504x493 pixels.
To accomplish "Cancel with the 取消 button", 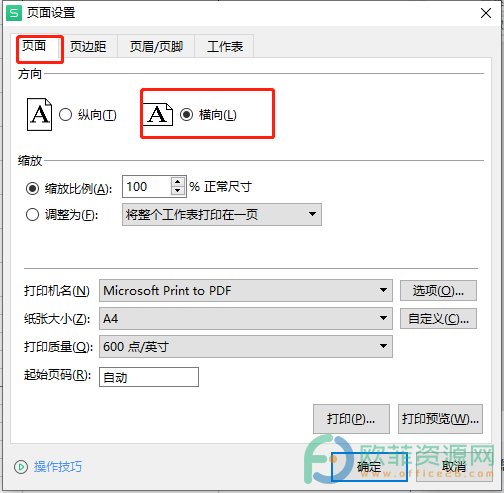I will pyautogui.click(x=454, y=467).
